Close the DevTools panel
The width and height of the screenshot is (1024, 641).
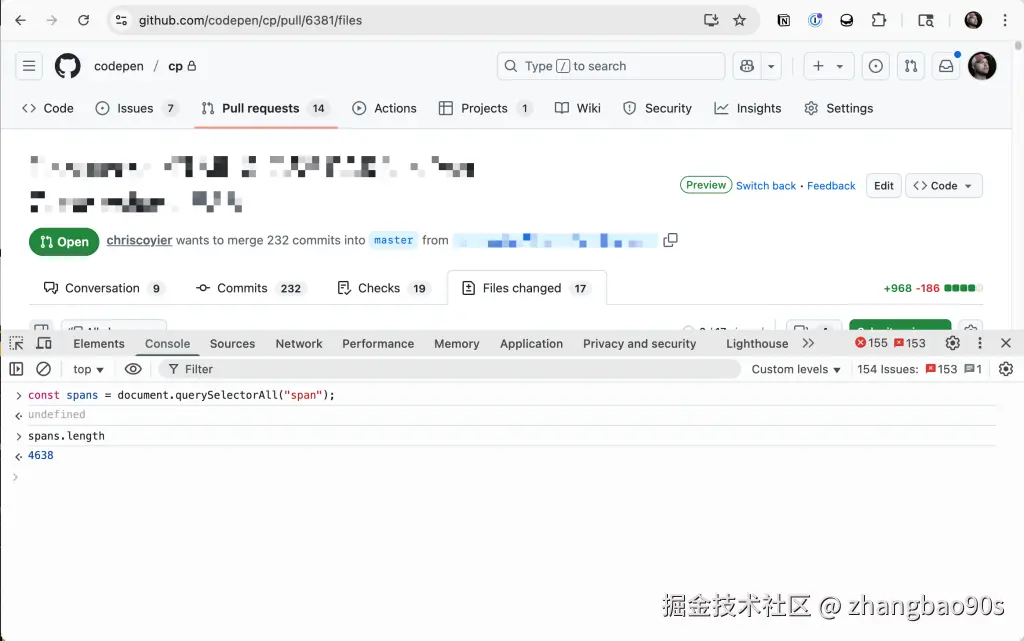(1006, 343)
